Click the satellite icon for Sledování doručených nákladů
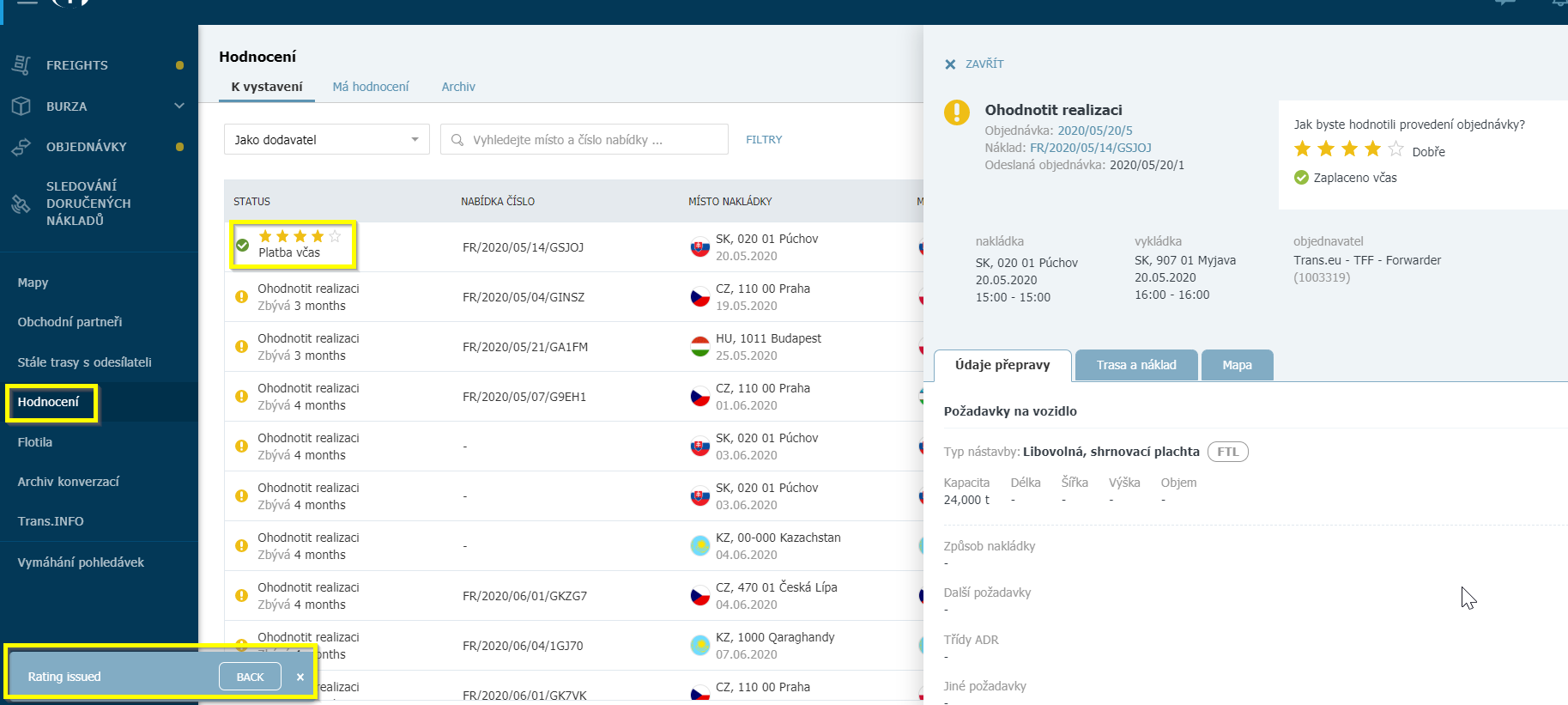The height and width of the screenshot is (705, 1568). pos(21,204)
